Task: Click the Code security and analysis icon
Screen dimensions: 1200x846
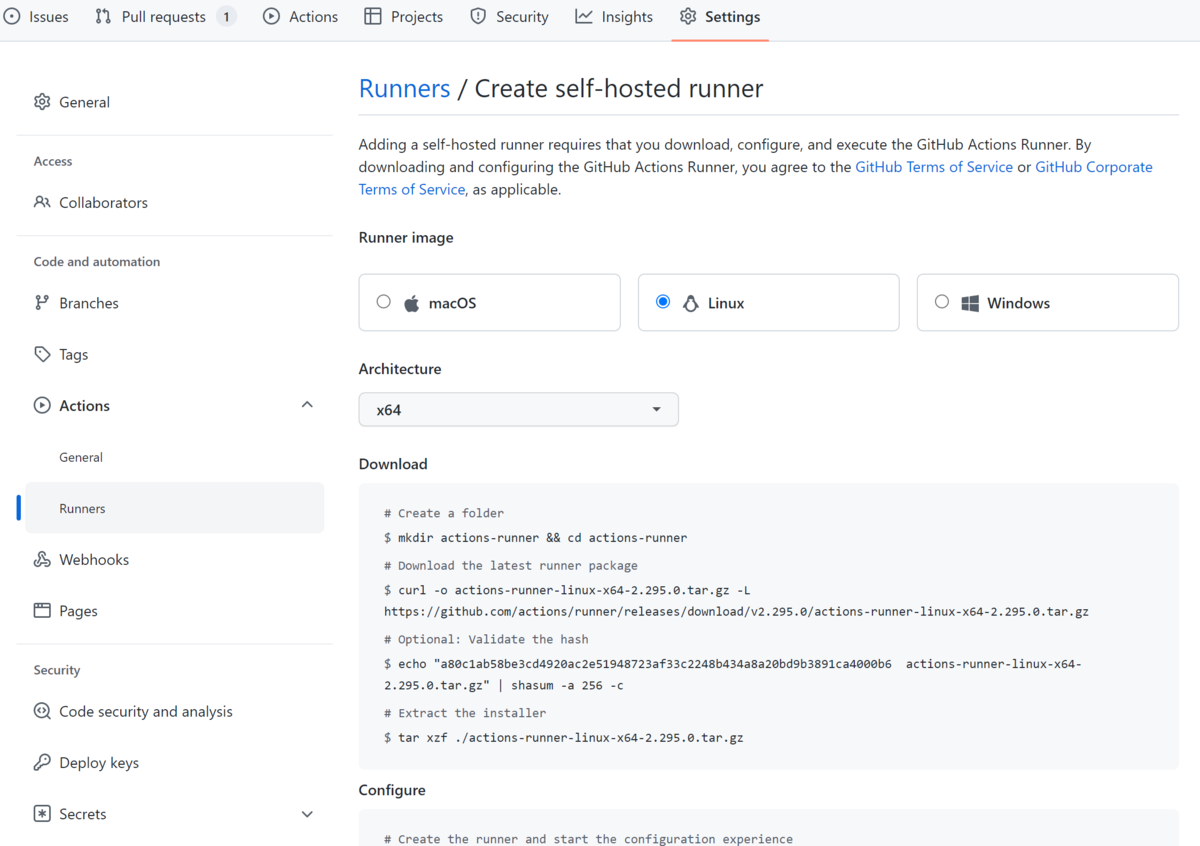Action: pos(42,712)
